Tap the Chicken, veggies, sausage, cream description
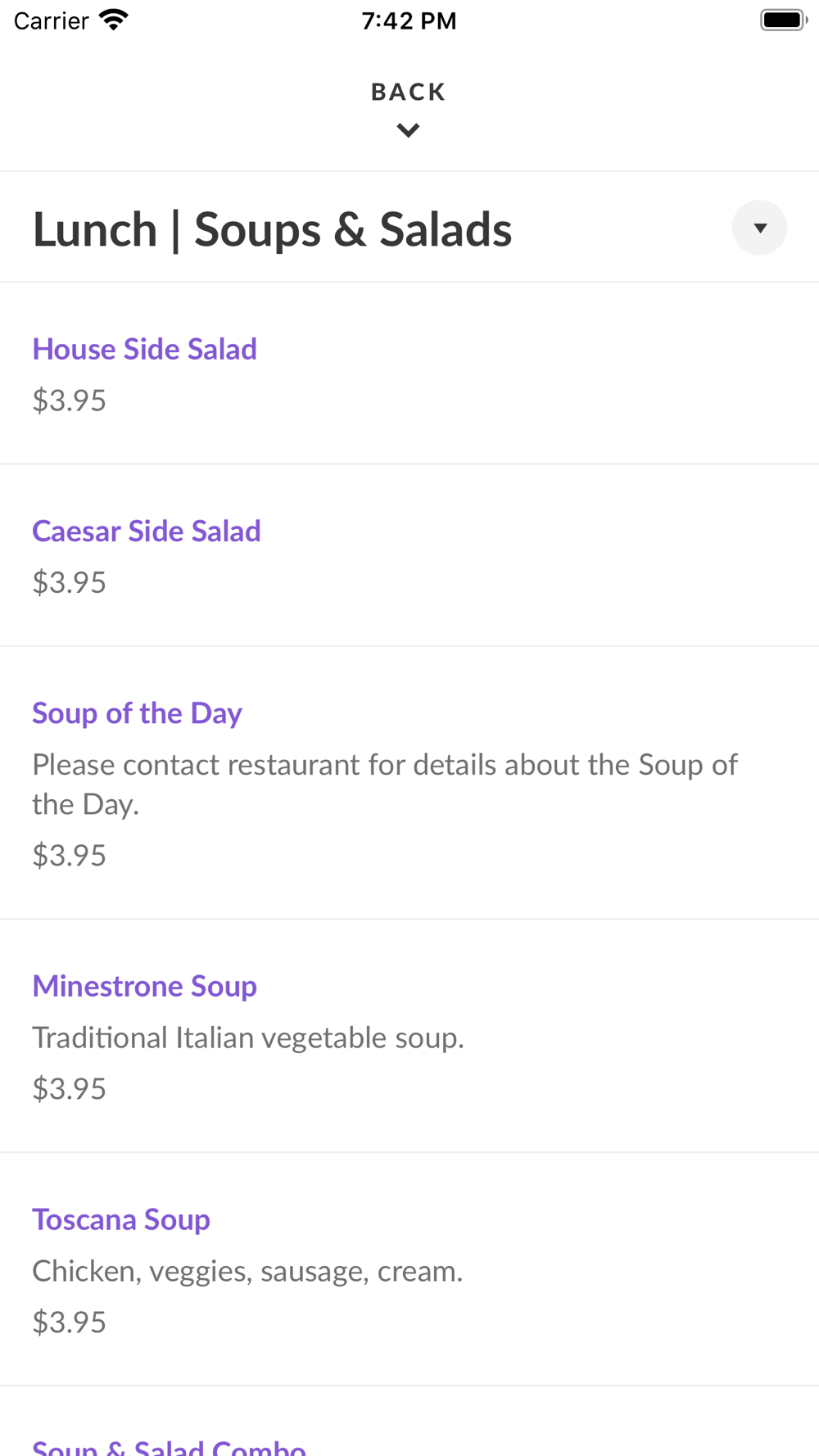The image size is (819, 1456). 247,1271
